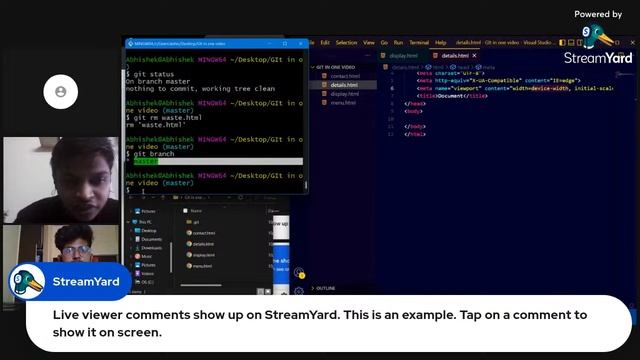
Task: Collapse This PC in File Explorer tree
Action: click(x=129, y=222)
